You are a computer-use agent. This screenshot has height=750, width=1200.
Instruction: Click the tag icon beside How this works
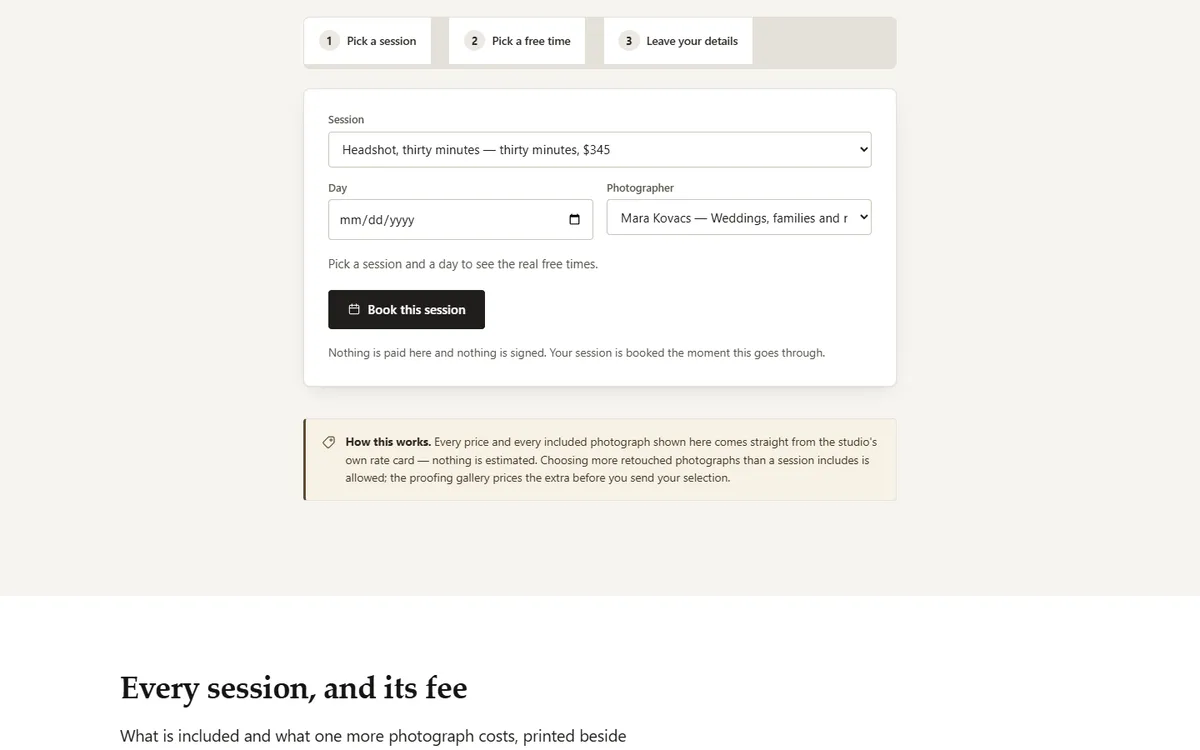coord(329,442)
